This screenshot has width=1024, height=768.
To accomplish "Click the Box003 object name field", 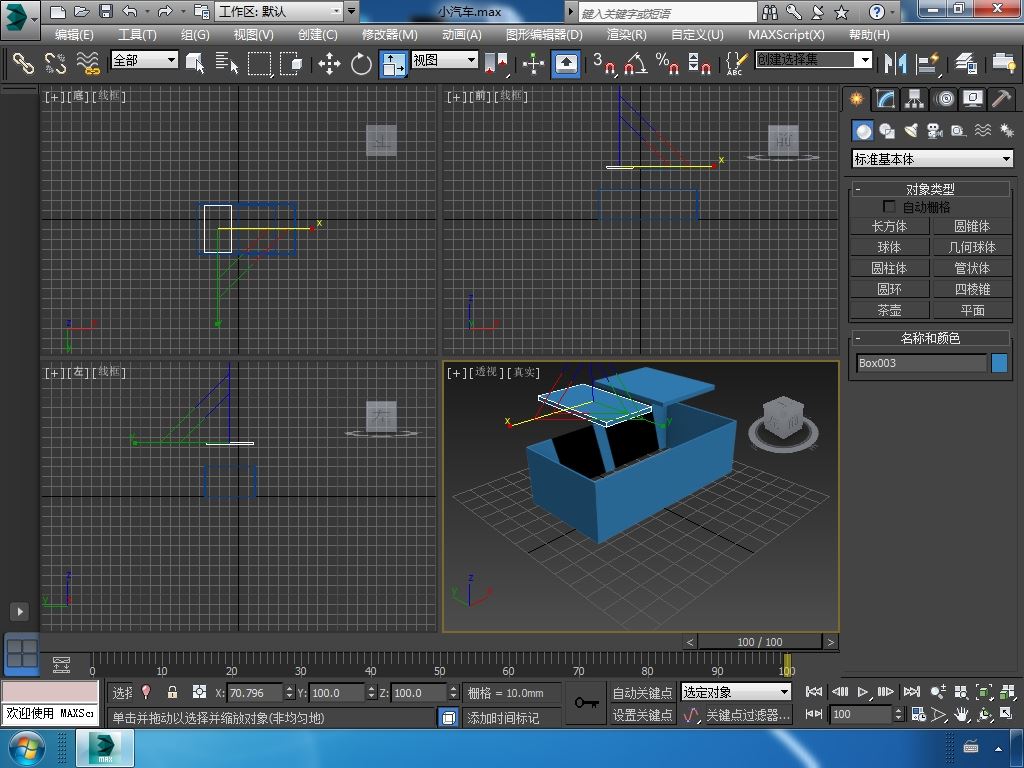I will click(921, 363).
